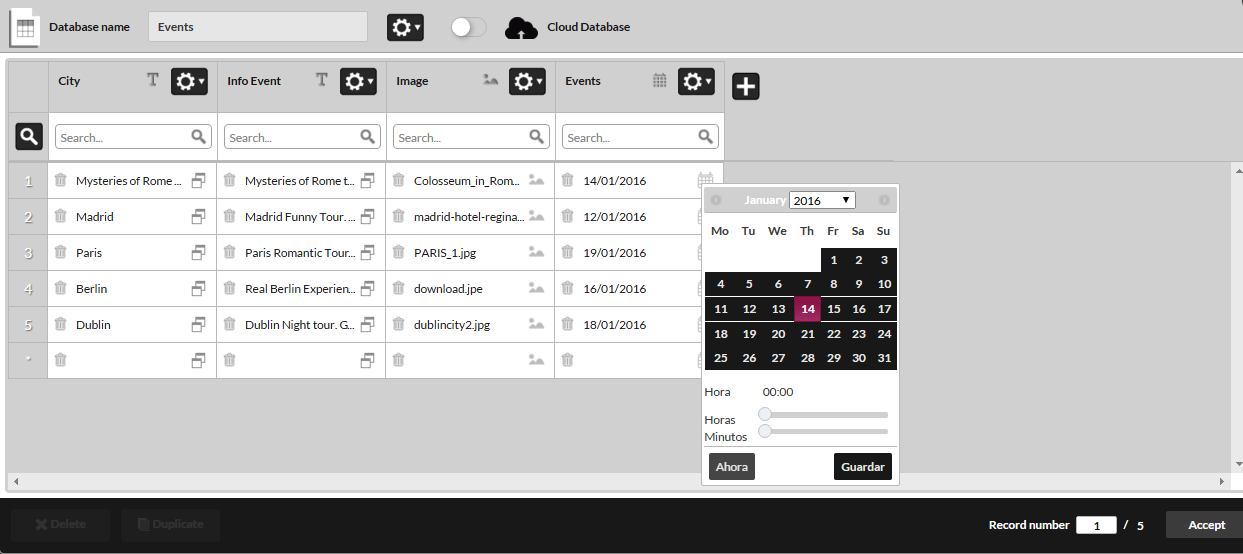The height and width of the screenshot is (554, 1243).
Task: Select row number 5 header
Action: (28, 325)
